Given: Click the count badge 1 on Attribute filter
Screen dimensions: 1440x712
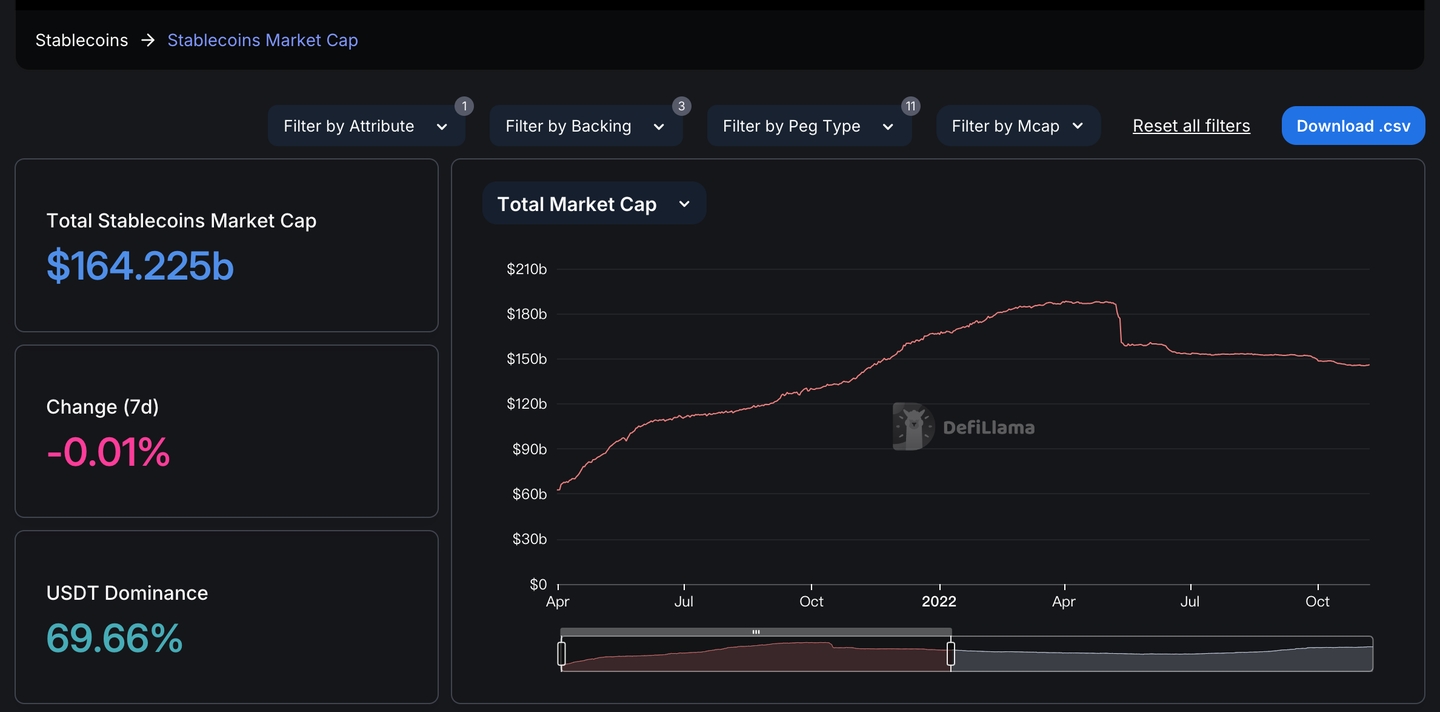Looking at the screenshot, I should 464,106.
